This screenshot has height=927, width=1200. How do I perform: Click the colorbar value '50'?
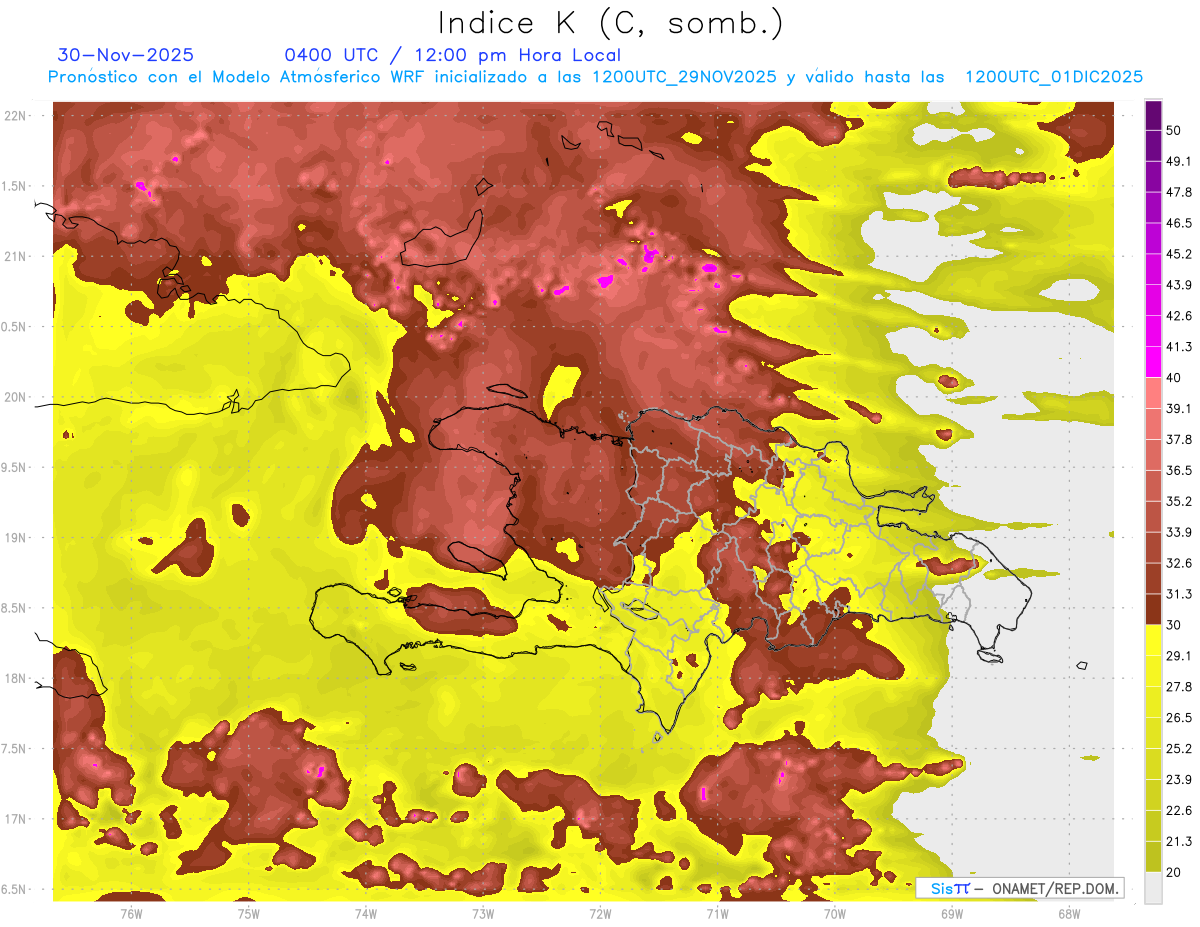coord(1174,130)
